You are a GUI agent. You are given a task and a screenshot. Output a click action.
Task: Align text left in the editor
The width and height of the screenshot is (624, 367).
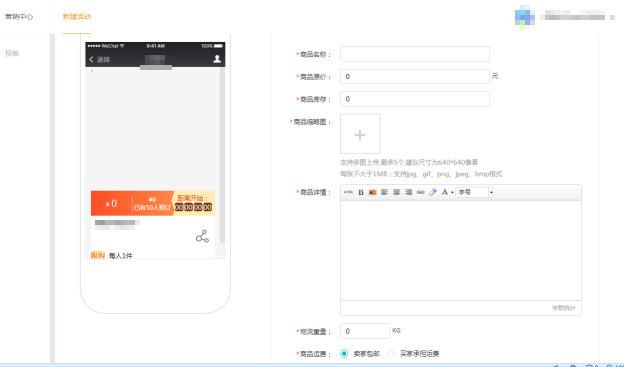[x=384, y=192]
